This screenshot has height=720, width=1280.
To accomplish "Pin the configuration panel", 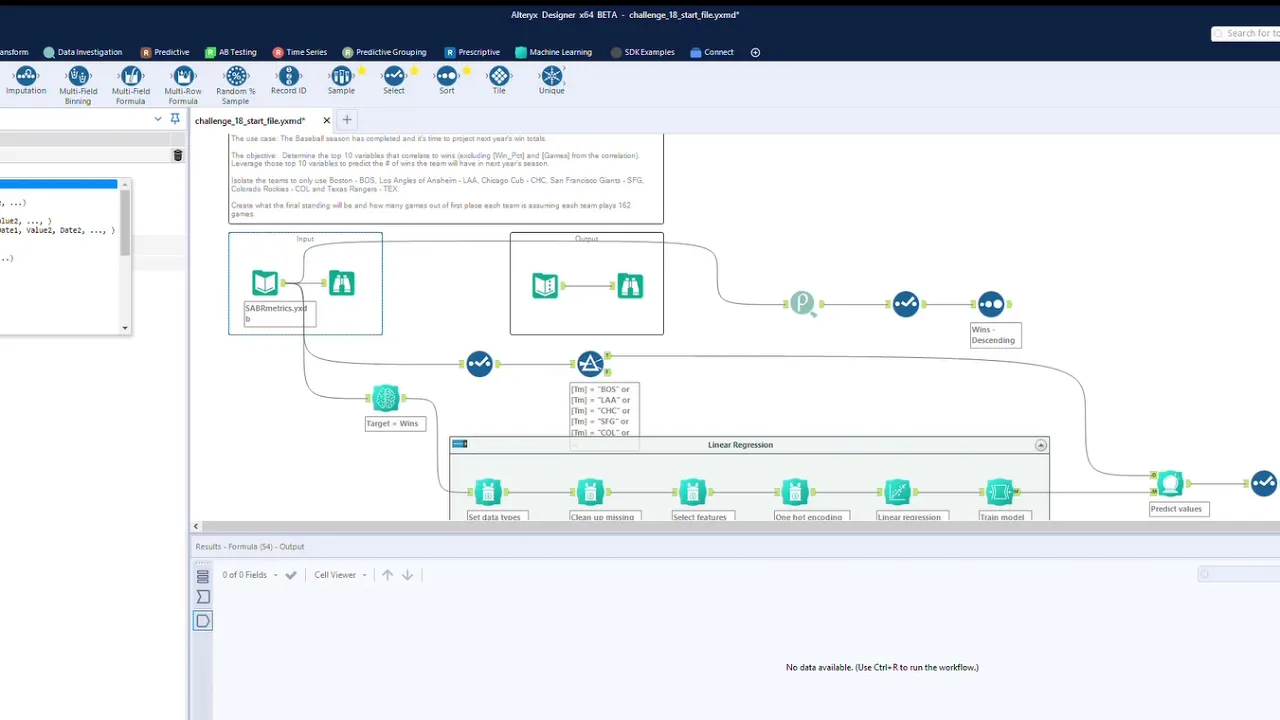I will pos(175,119).
